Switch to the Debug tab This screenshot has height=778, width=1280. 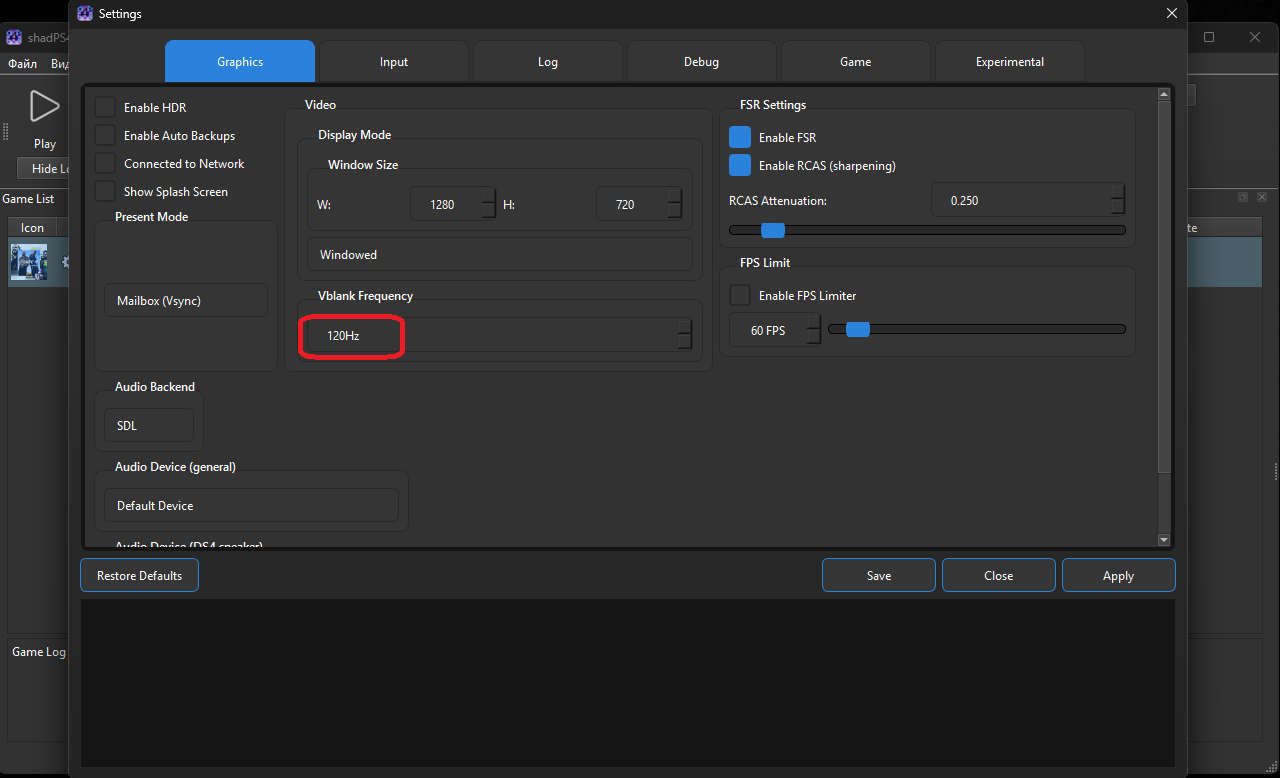coord(701,61)
